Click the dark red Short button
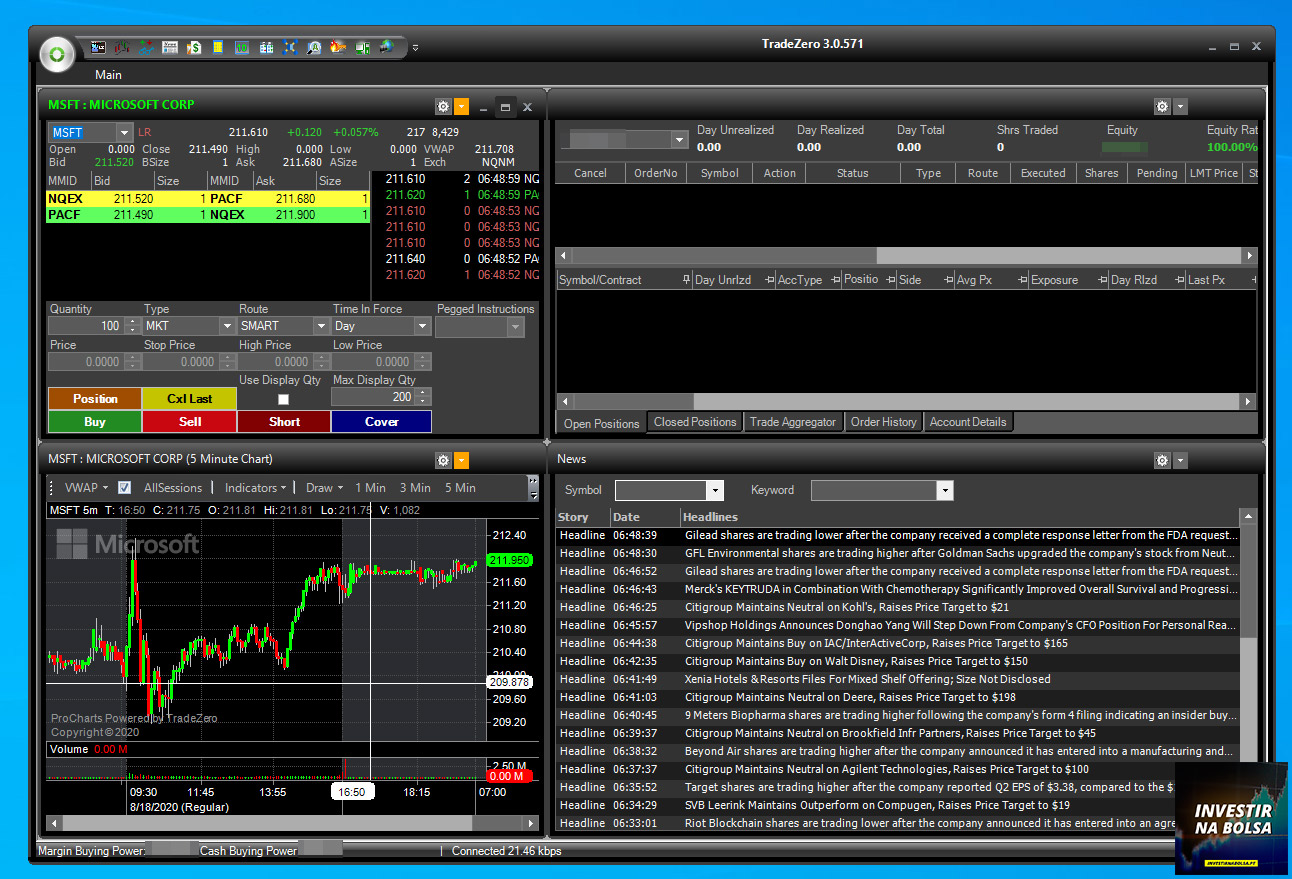This screenshot has height=879, width=1292. (284, 422)
